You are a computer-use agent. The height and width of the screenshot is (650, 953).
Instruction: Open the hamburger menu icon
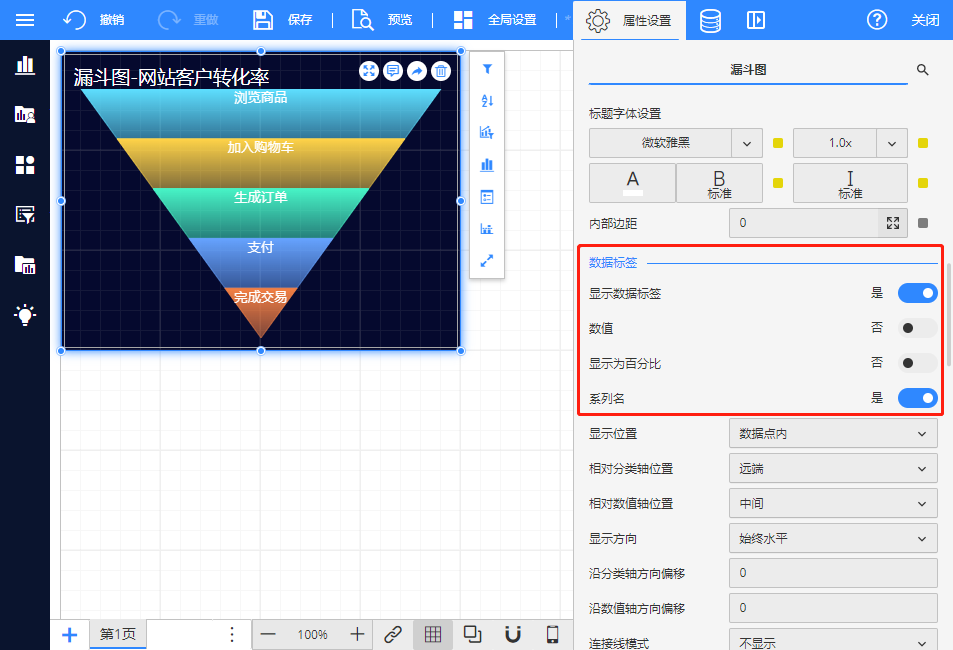click(x=25, y=20)
